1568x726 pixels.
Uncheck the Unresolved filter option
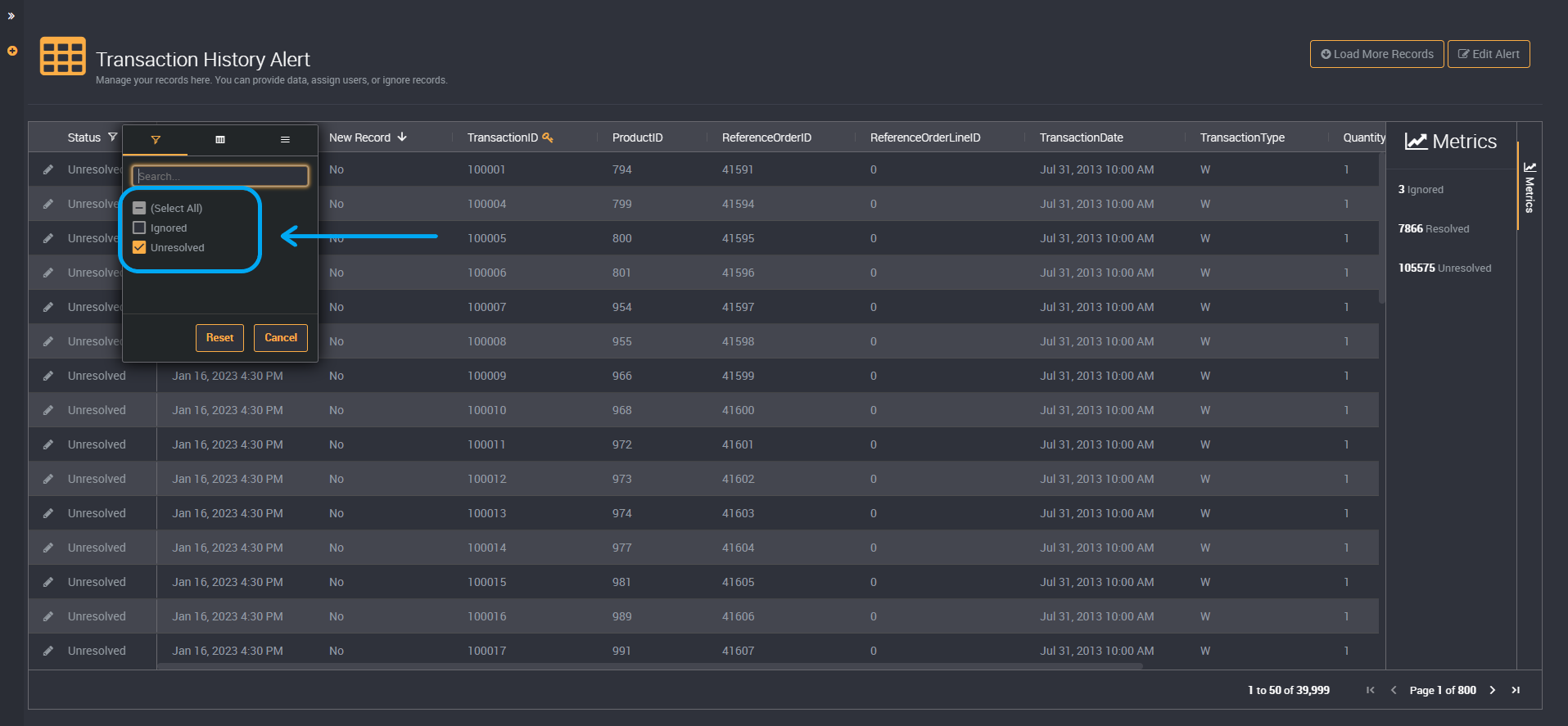pos(139,247)
